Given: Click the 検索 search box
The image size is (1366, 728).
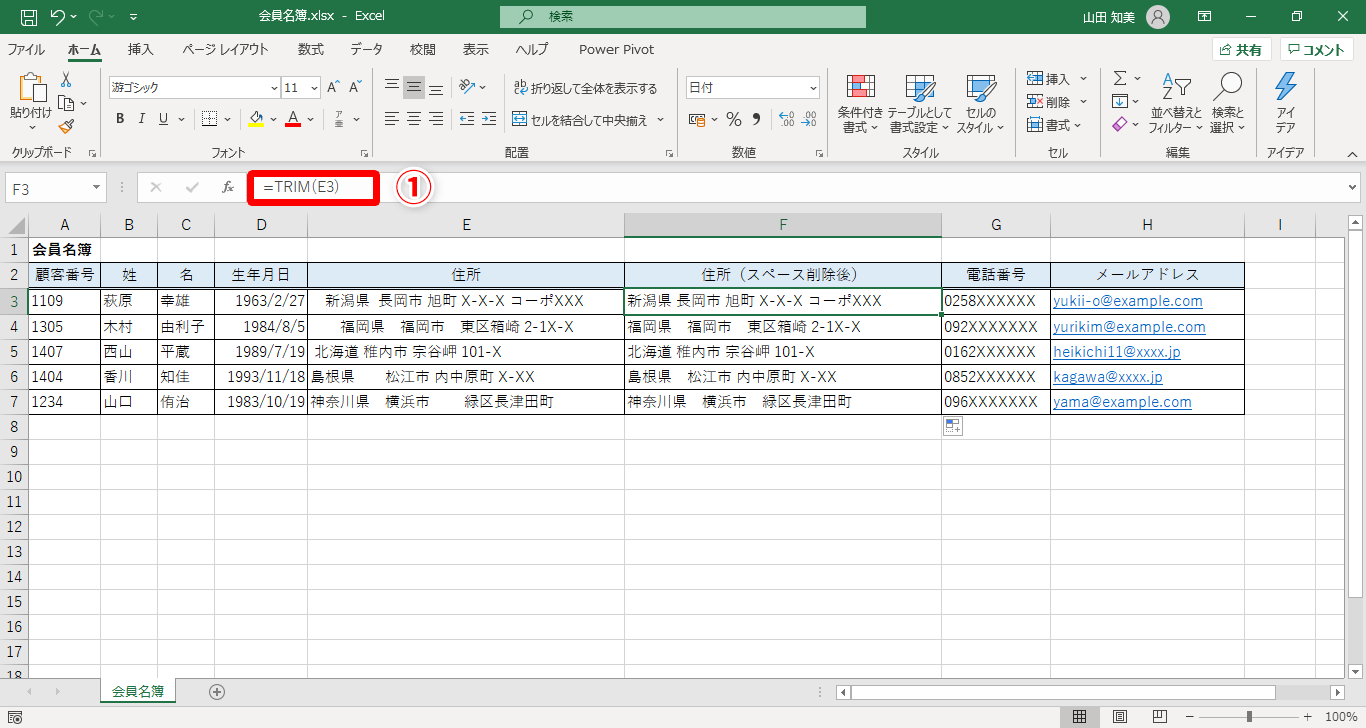Looking at the screenshot, I should 683,17.
